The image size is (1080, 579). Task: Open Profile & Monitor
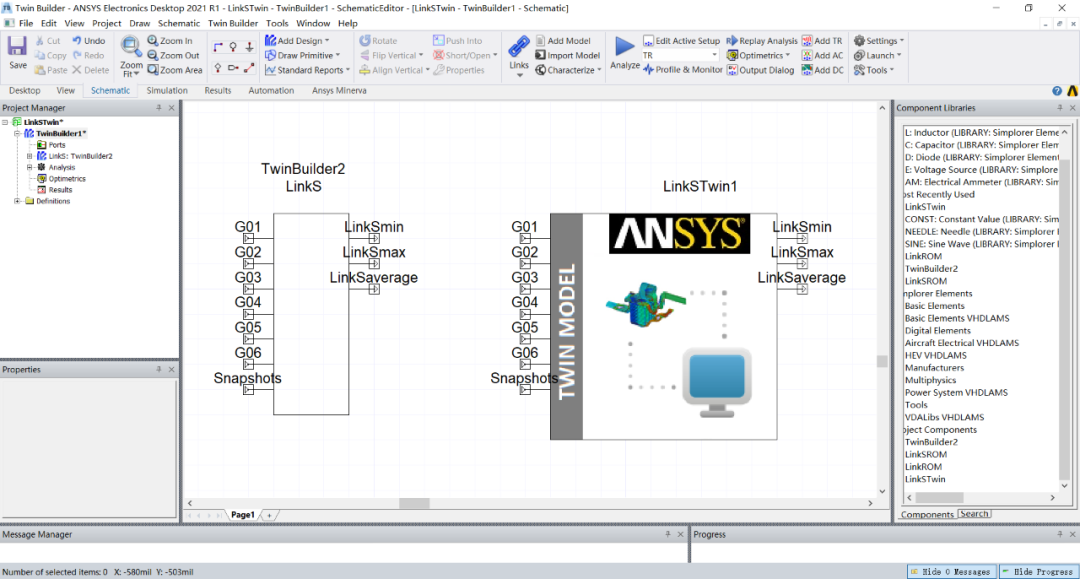coord(683,70)
